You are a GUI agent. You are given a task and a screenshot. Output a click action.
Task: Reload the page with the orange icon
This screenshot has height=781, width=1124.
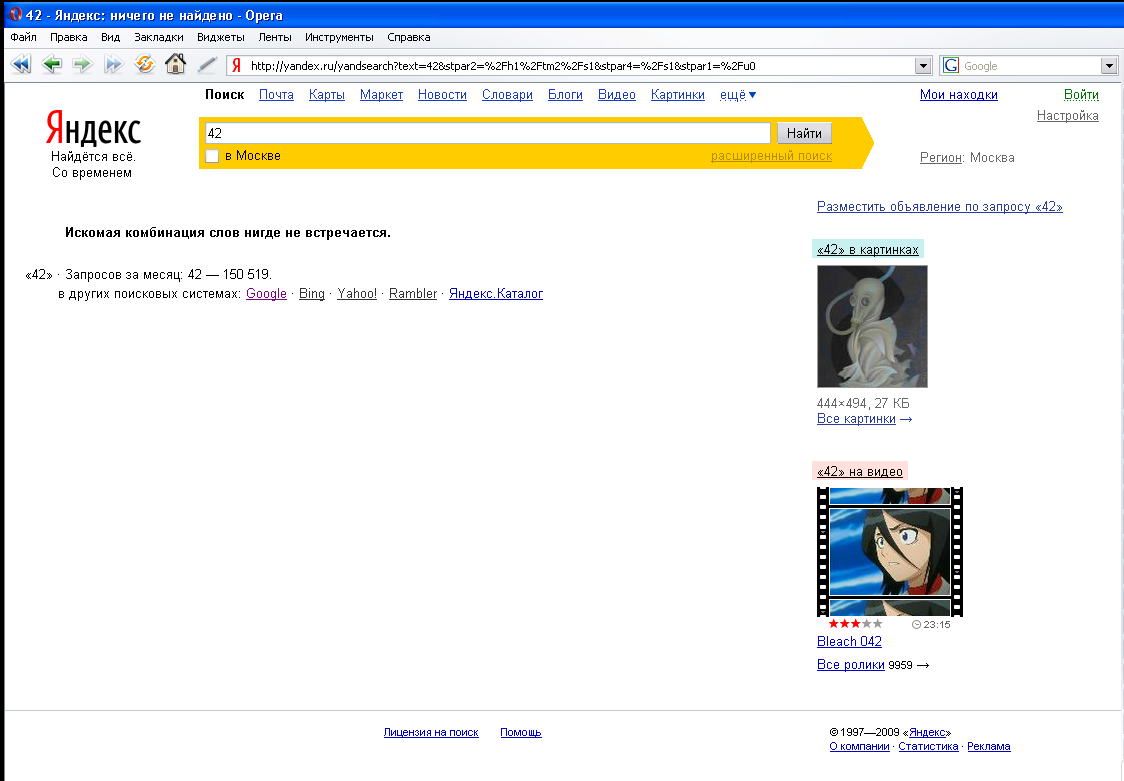144,65
